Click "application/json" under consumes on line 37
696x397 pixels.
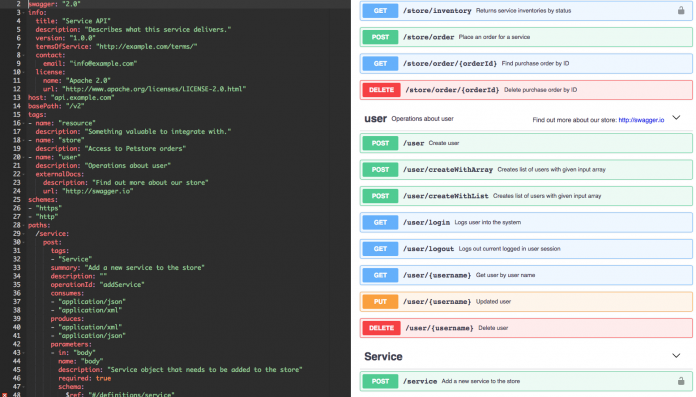[92, 302]
